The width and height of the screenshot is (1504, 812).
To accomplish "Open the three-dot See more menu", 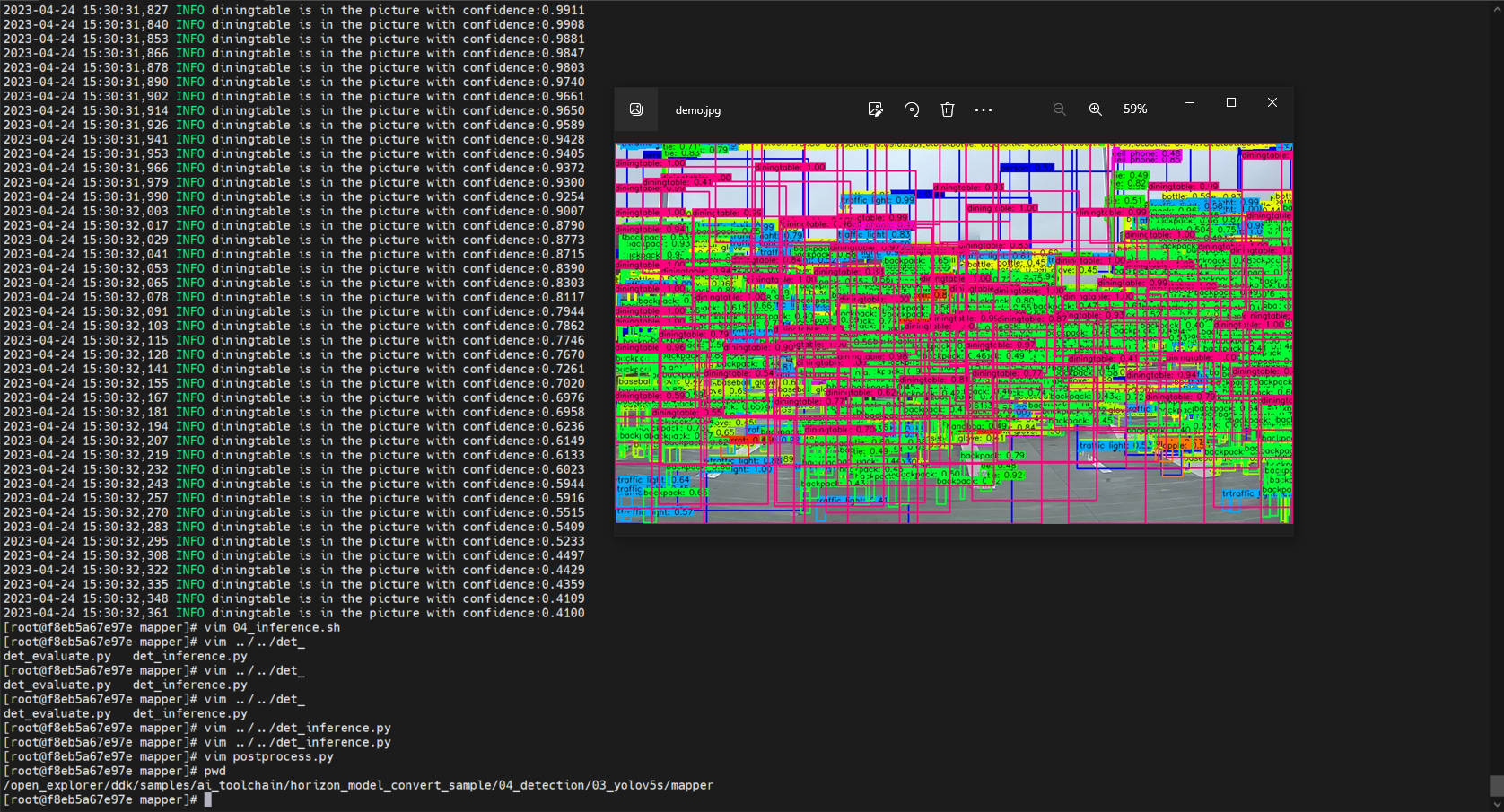I will (x=984, y=109).
